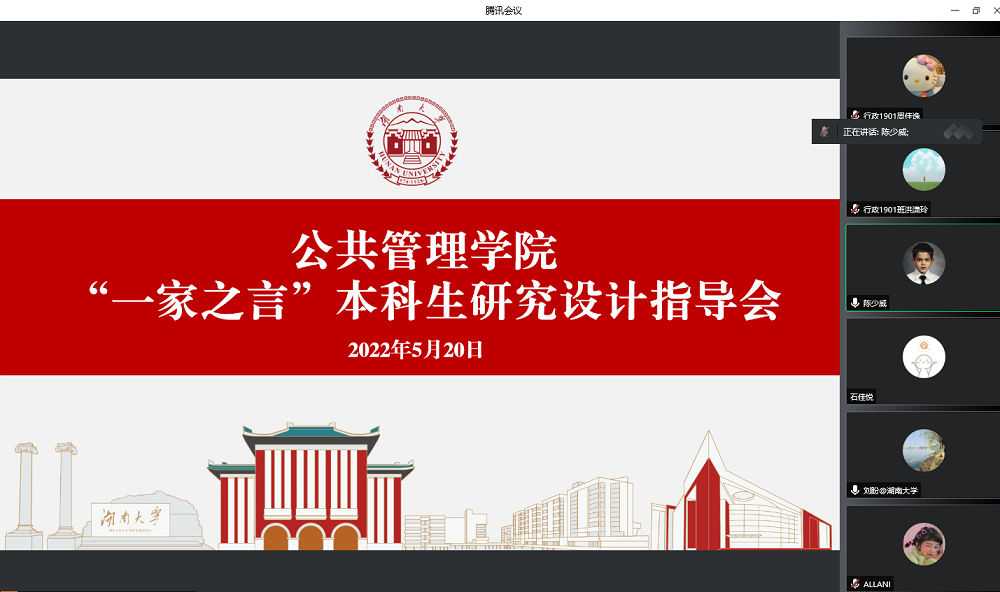The image size is (1000, 592).
Task: Restore down the meeting window
Action: (976, 10)
